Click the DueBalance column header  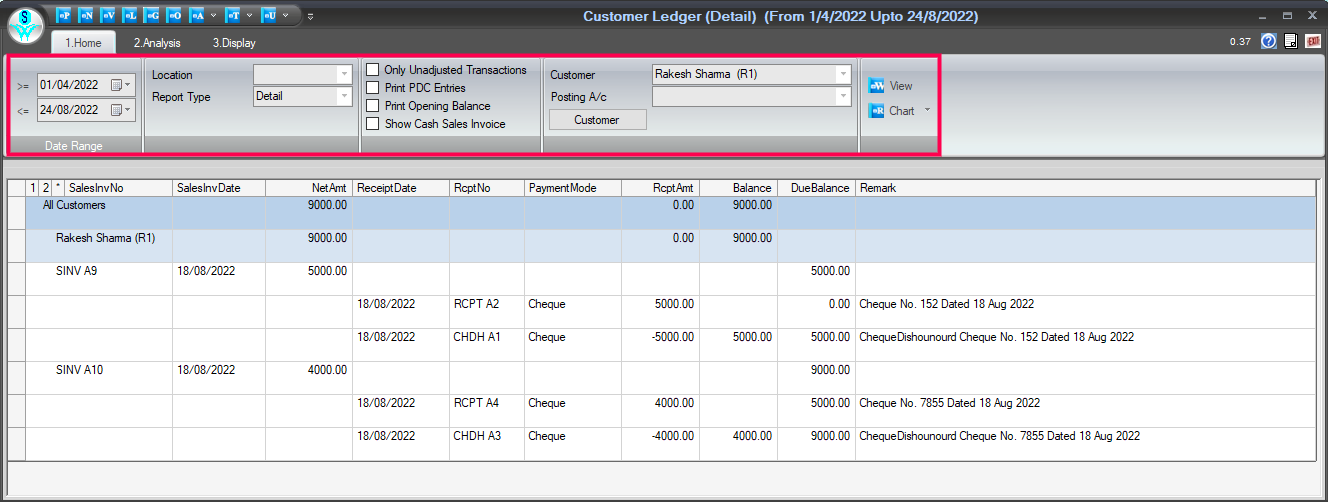(816, 188)
